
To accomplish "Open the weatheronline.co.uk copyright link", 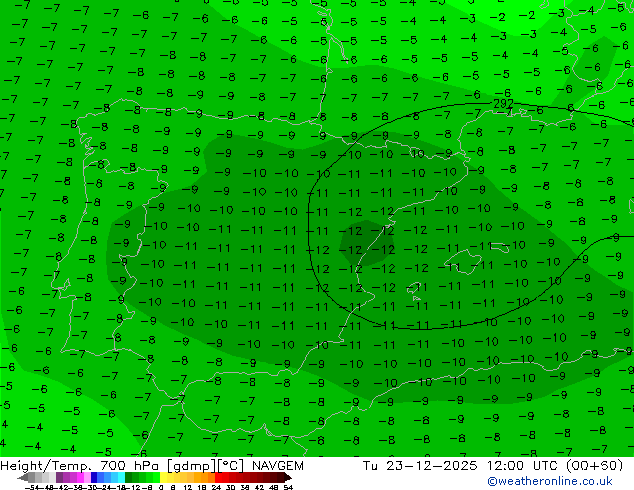I will (550, 481).
